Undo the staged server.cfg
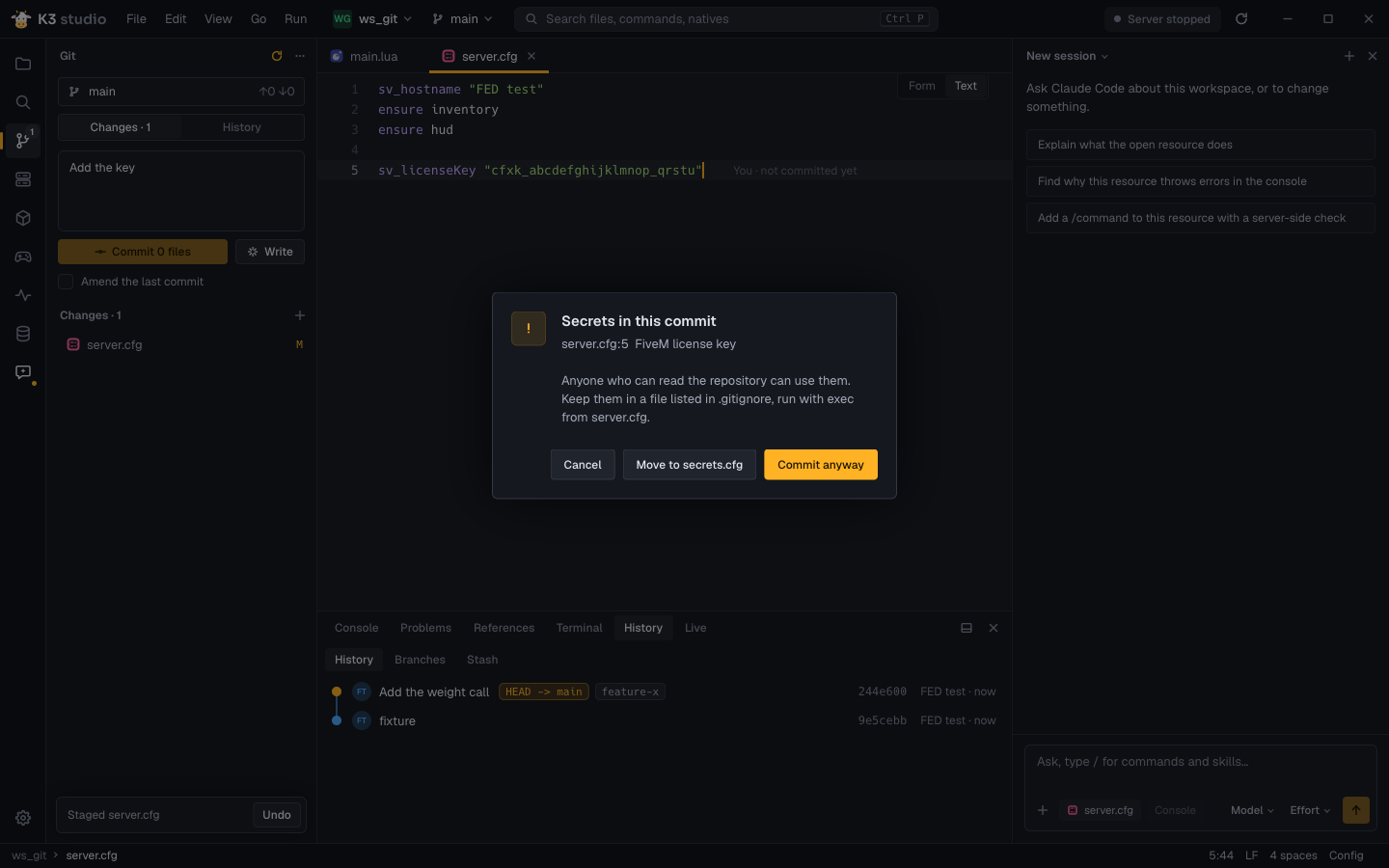 coord(277,815)
